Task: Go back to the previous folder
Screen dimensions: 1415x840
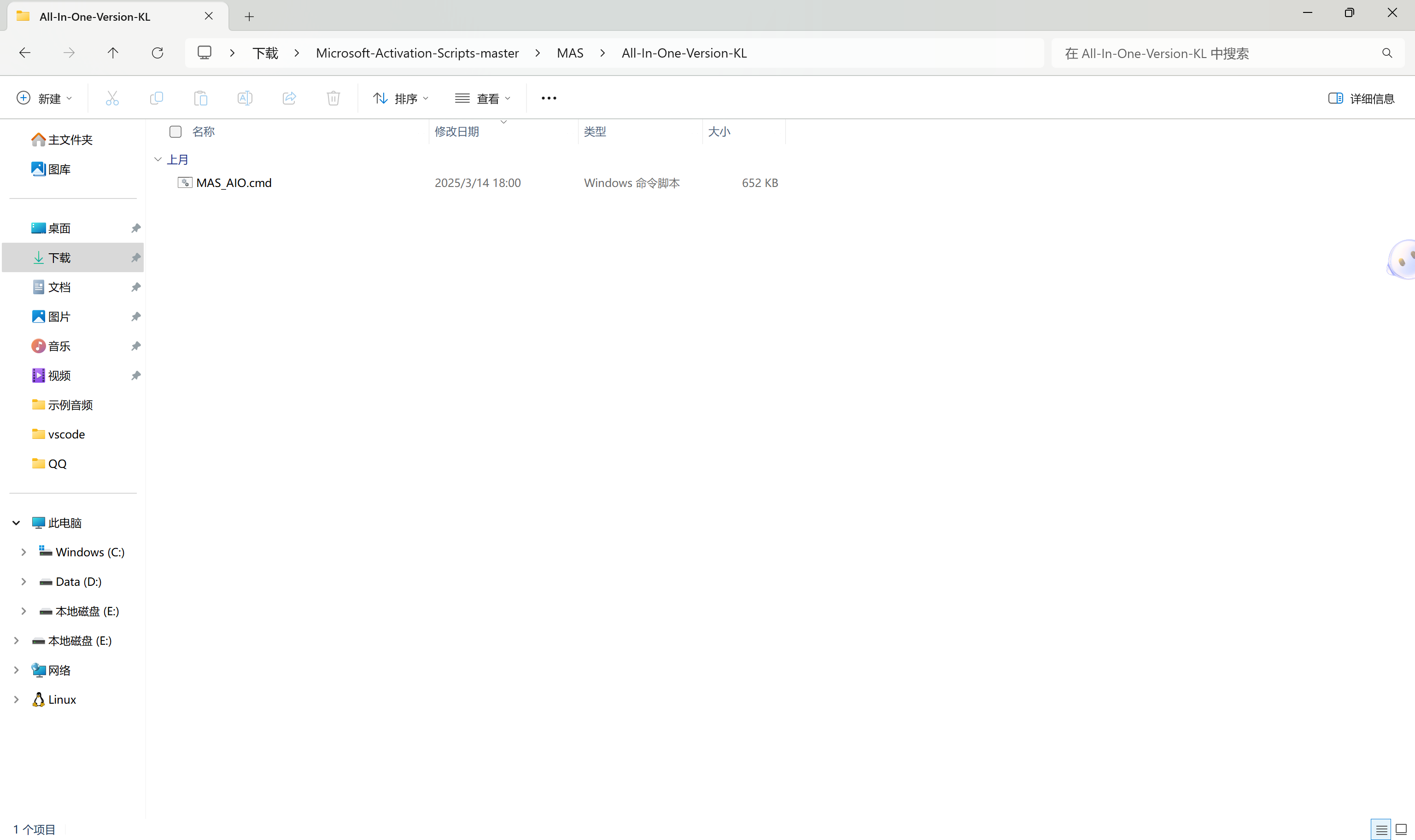Action: (x=24, y=52)
